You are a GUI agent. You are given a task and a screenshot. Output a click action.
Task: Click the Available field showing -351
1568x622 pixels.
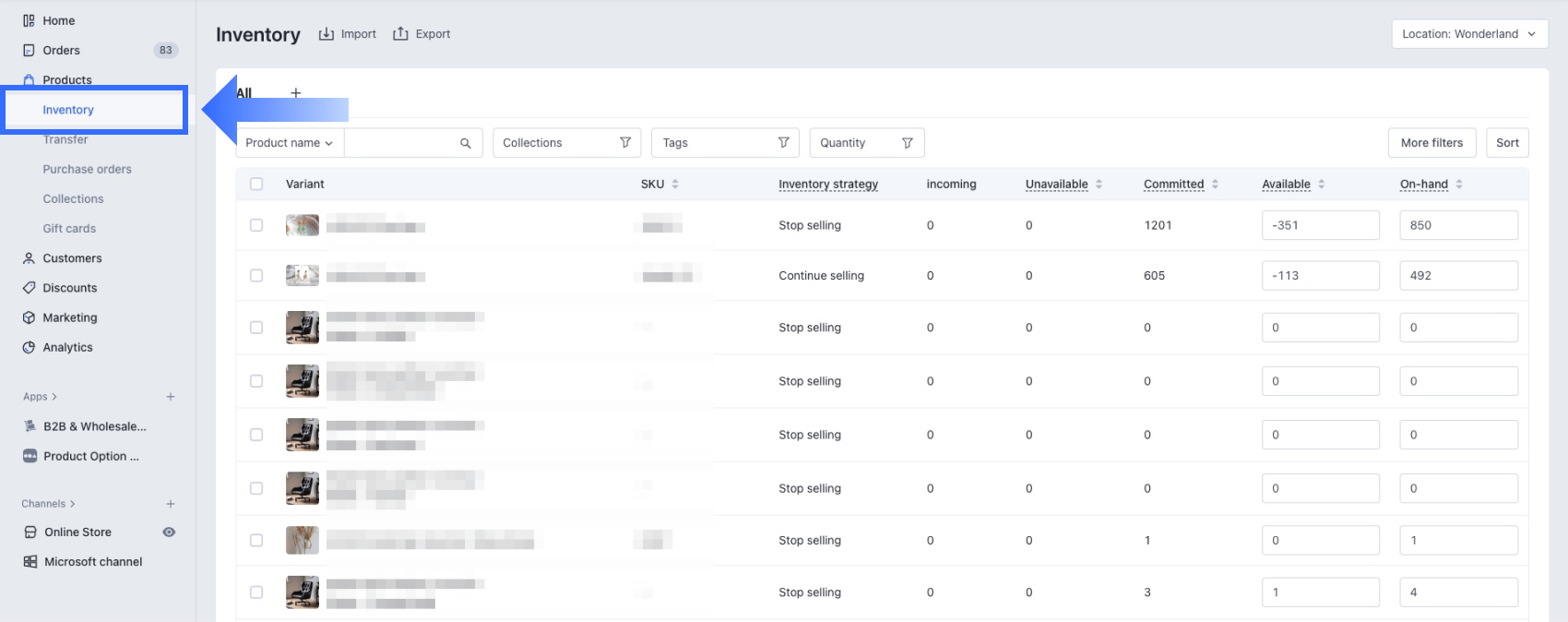(x=1320, y=225)
